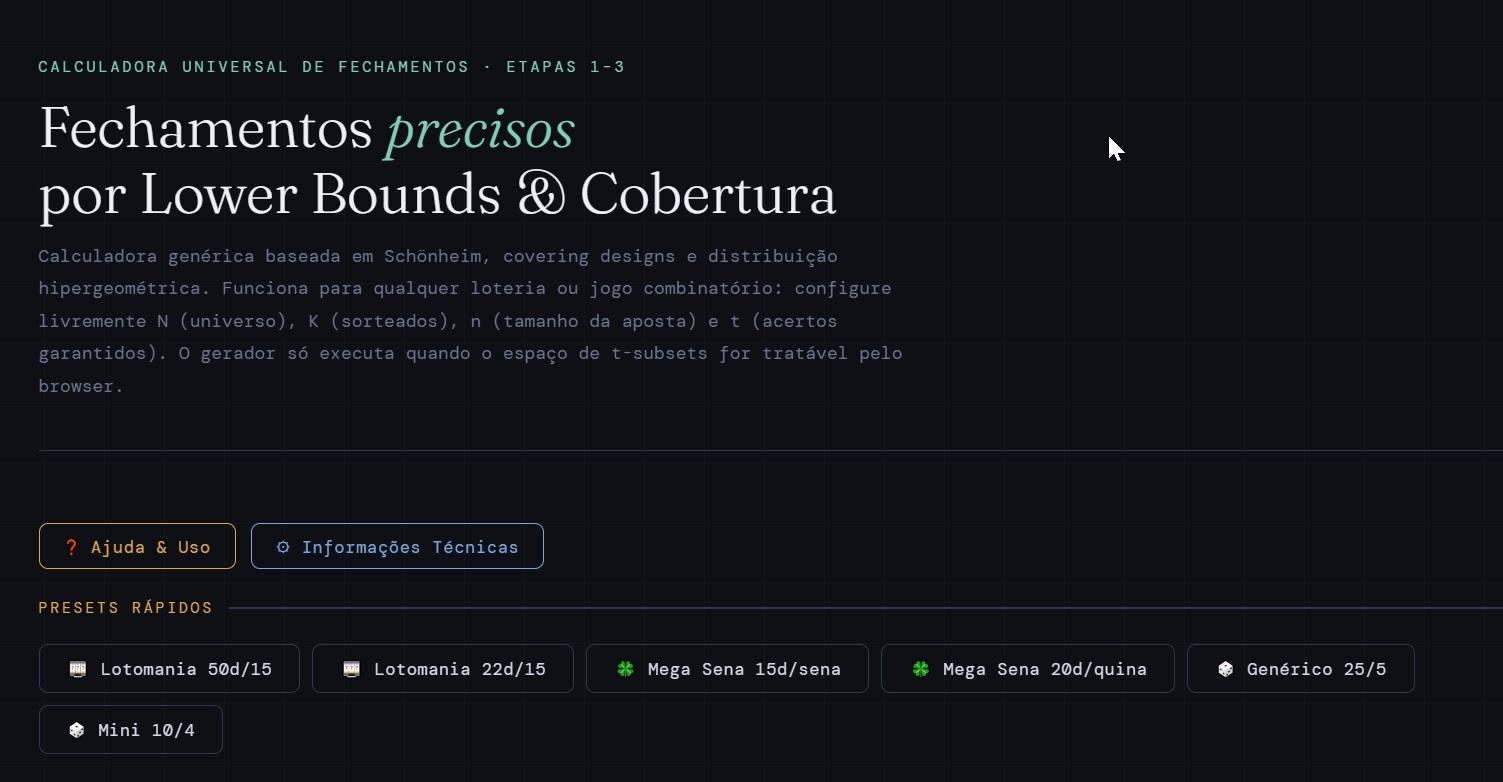Click the question mark icon on Ajuda & Uso
Image resolution: width=1503 pixels, height=782 pixels.
pyautogui.click(x=71, y=547)
